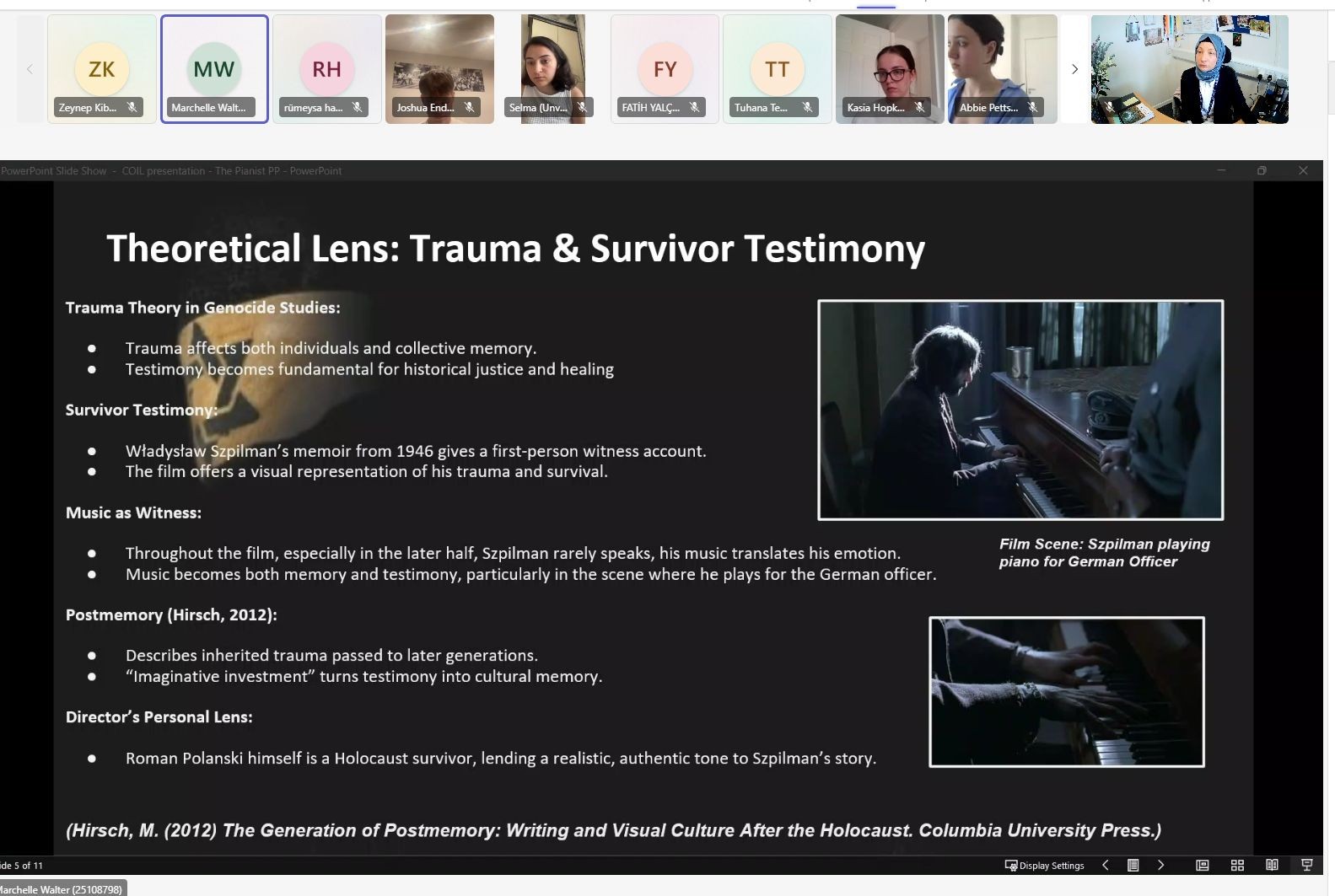The image size is (1335, 896).
Task: Click muted mic icon on Zeynep Kib tile
Action: (x=132, y=107)
